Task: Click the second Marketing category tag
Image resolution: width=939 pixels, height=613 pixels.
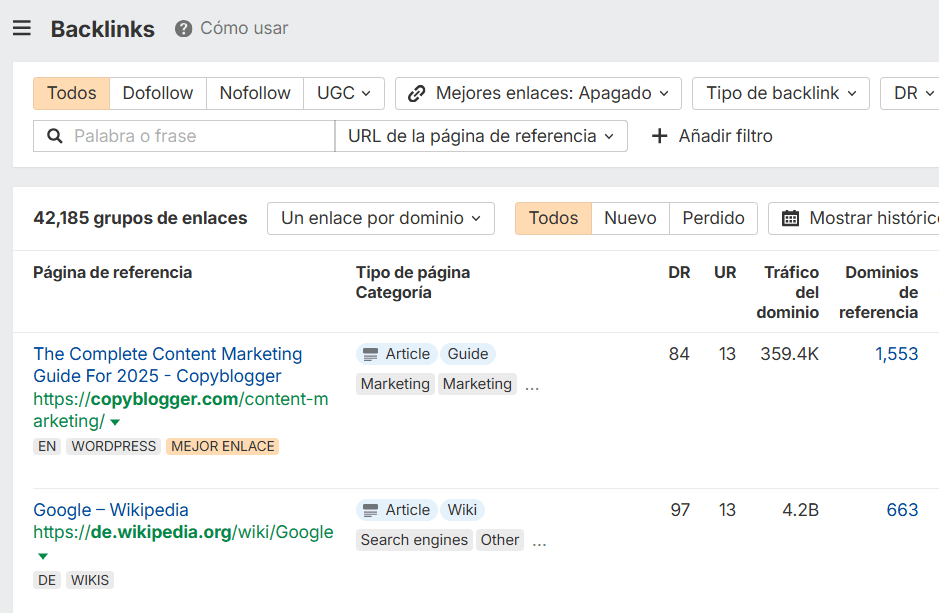Action: click(477, 384)
